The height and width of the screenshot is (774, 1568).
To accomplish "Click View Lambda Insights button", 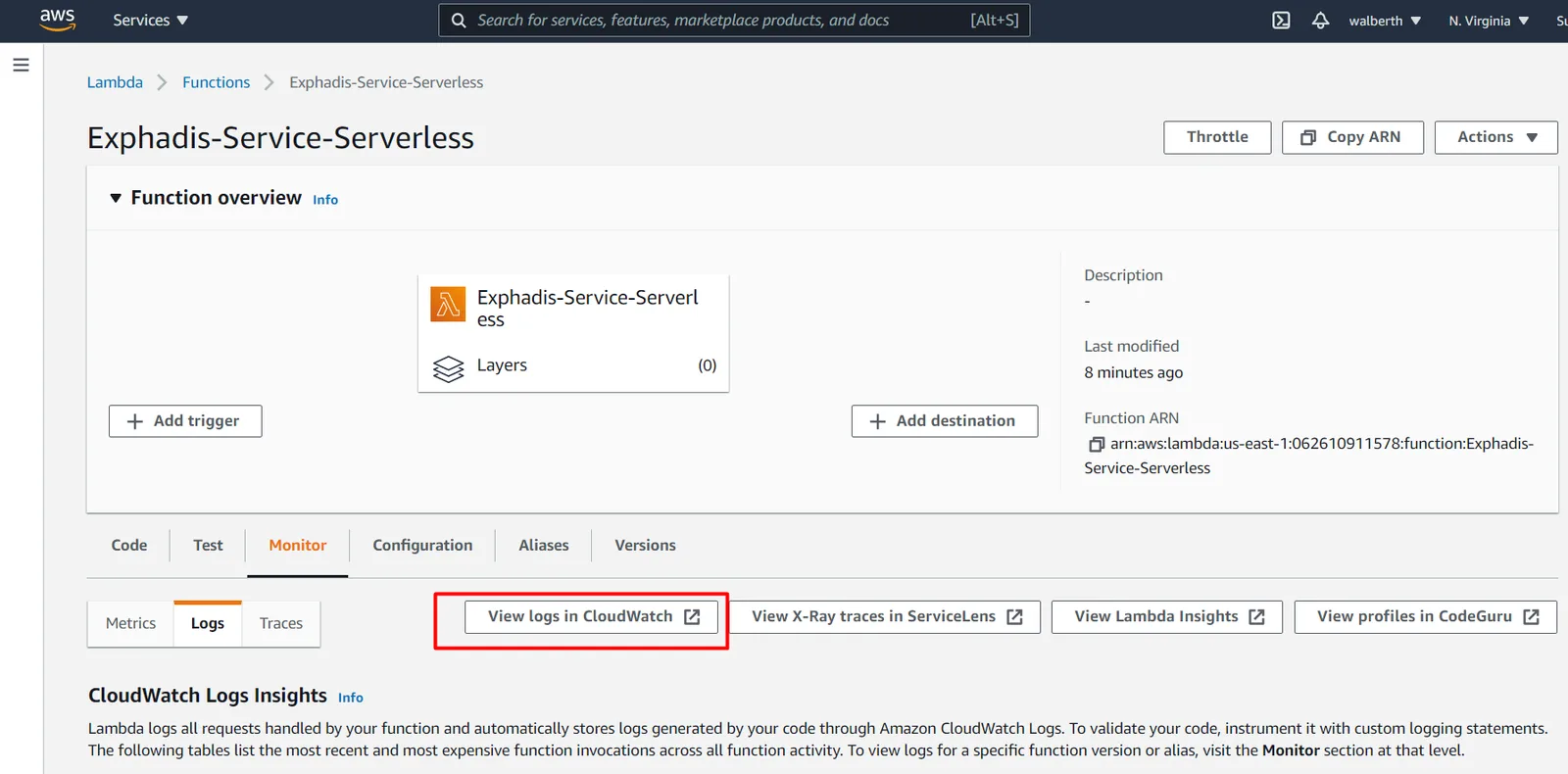I will (x=1167, y=616).
